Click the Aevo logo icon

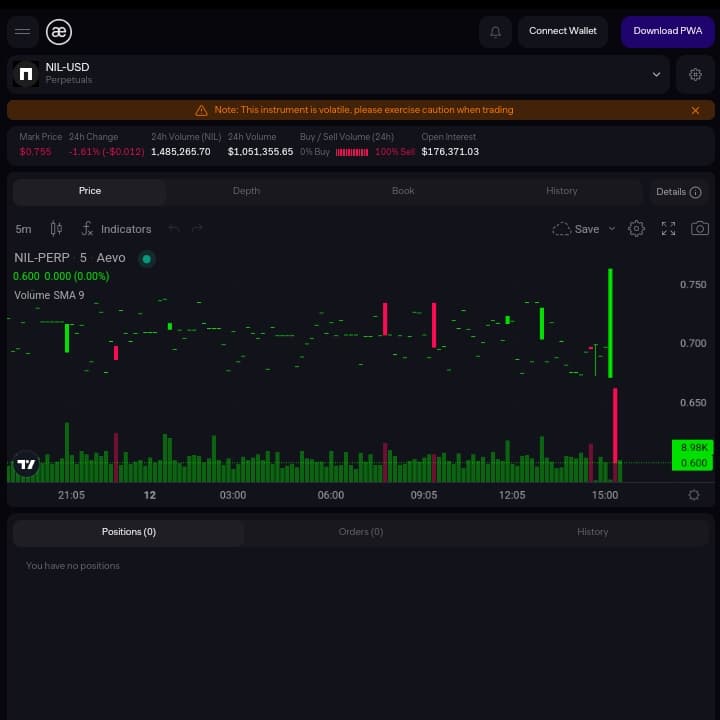coord(60,32)
